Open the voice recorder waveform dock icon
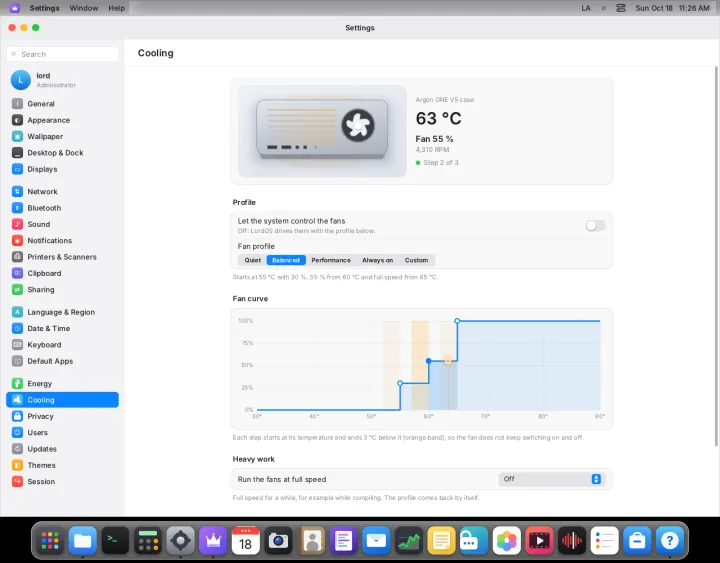Image resolution: width=720 pixels, height=563 pixels. (x=572, y=540)
